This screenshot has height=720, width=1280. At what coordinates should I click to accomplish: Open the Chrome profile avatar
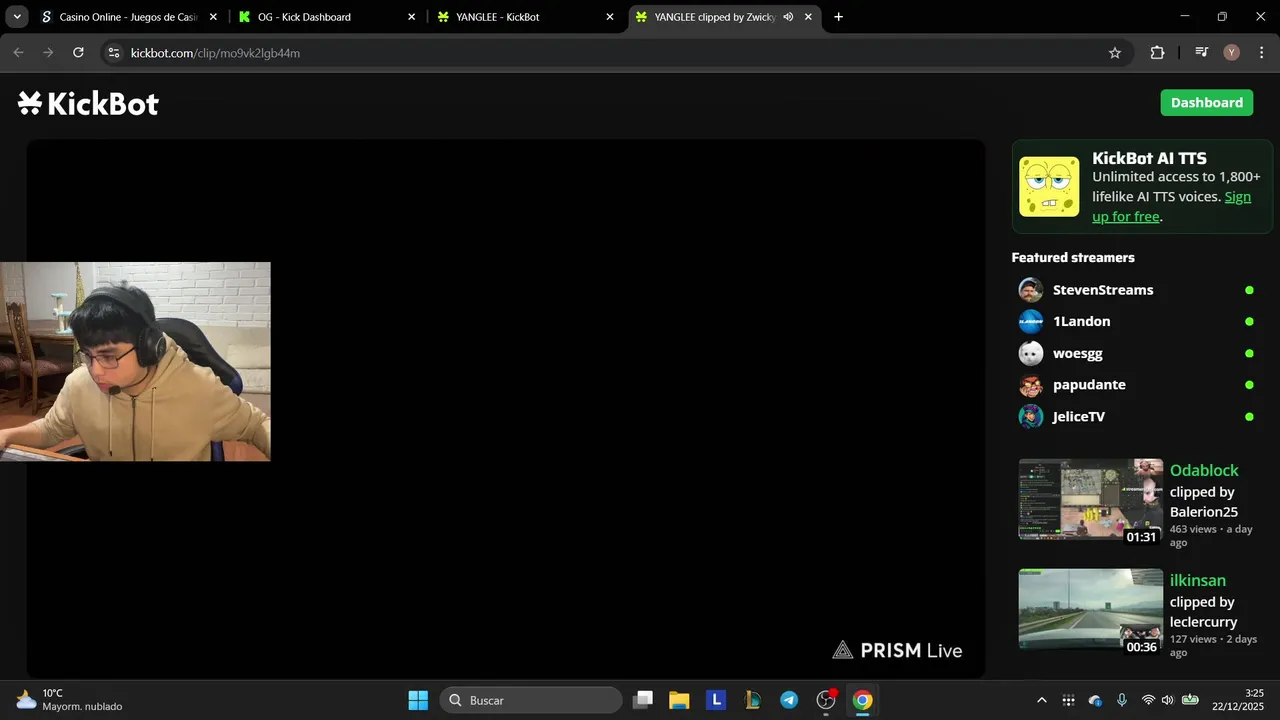coord(1231,53)
